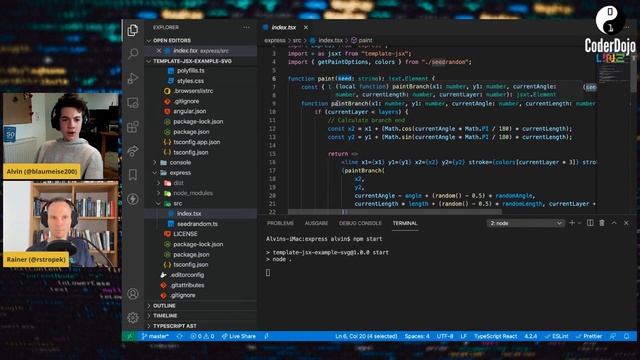640x360 pixels.
Task: Click in the terminal input area
Action: 447,272
